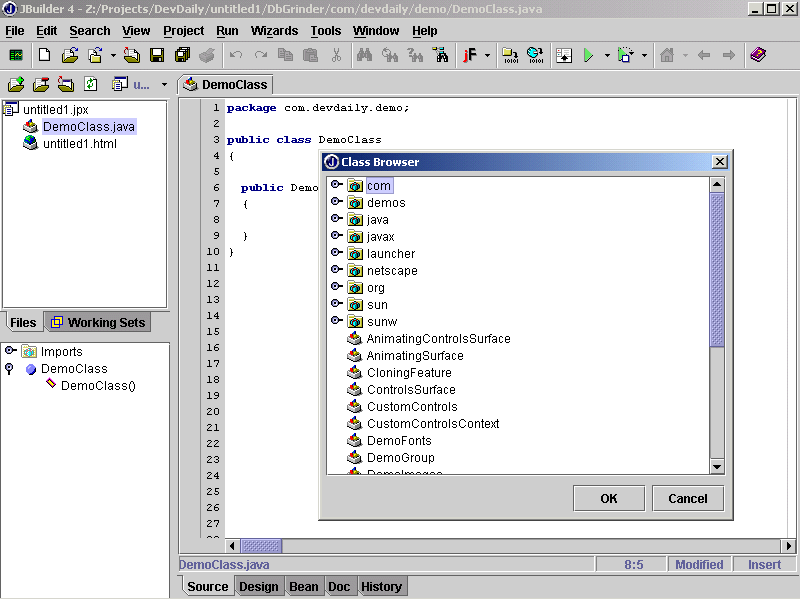This screenshot has height=600, width=800.
Task: Expand the javax package node
Action: point(336,235)
